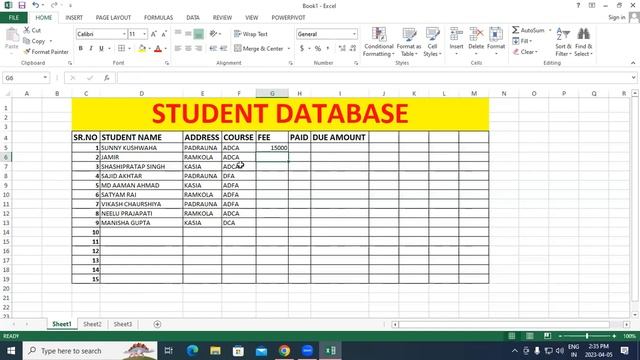This screenshot has width=640, height=360.
Task: Toggle Bold formatting
Action: click(81, 49)
